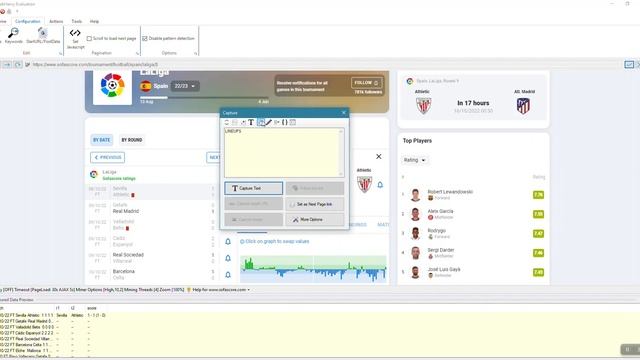
Task: Enable Scroll to load next page checkbox
Action: pos(89,38)
